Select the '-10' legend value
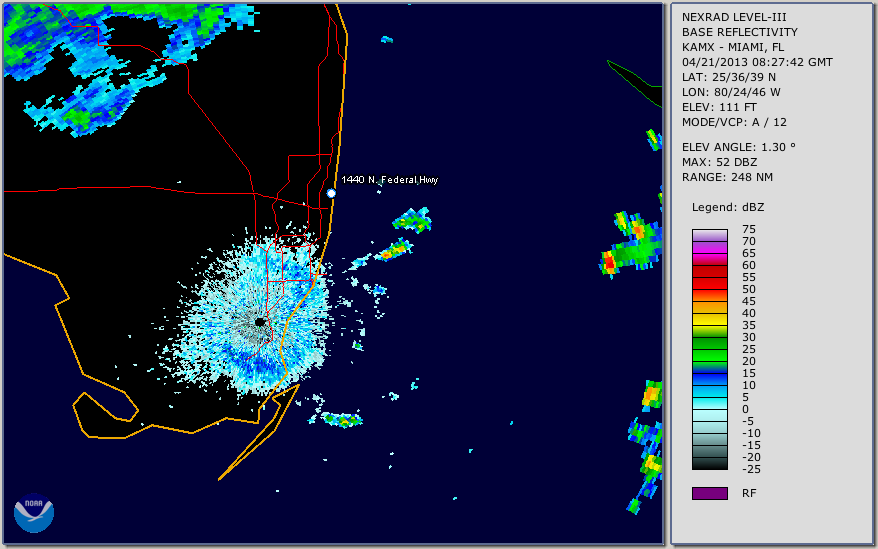This screenshot has width=878, height=549. point(751,434)
